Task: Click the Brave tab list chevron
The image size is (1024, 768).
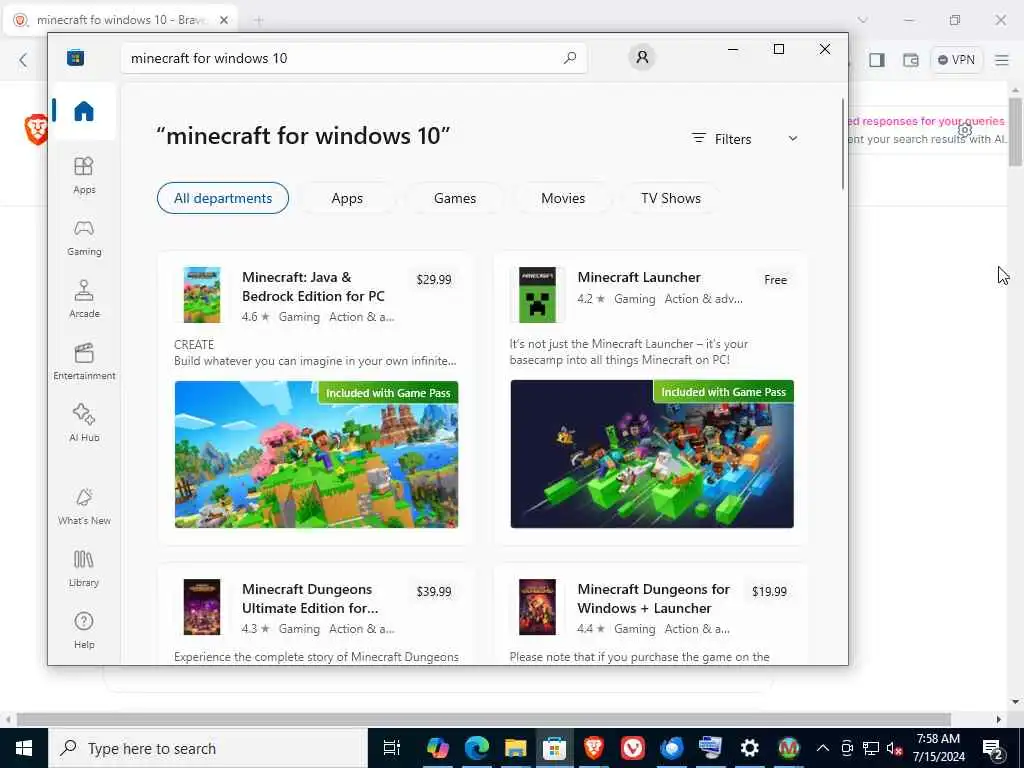Action: click(x=863, y=20)
